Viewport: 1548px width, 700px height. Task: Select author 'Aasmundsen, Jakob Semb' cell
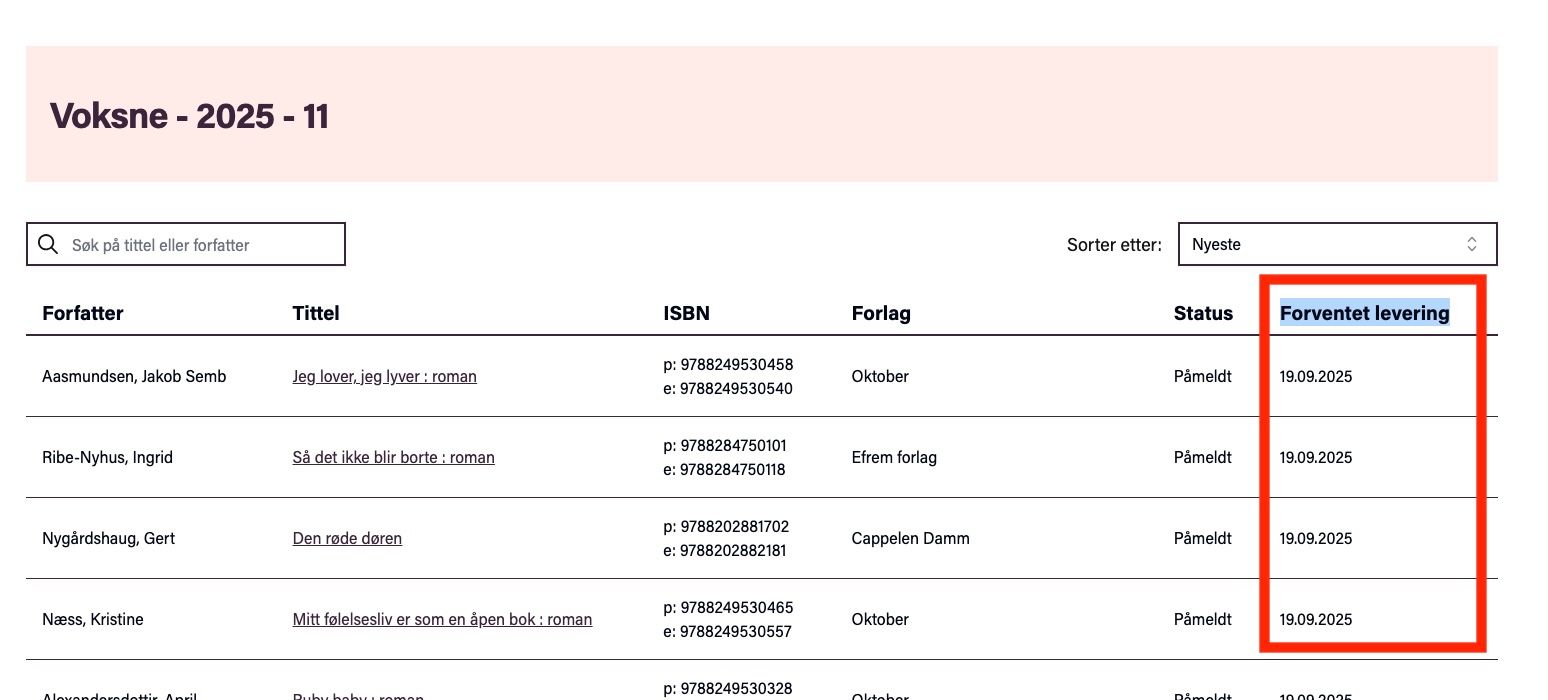coord(134,377)
